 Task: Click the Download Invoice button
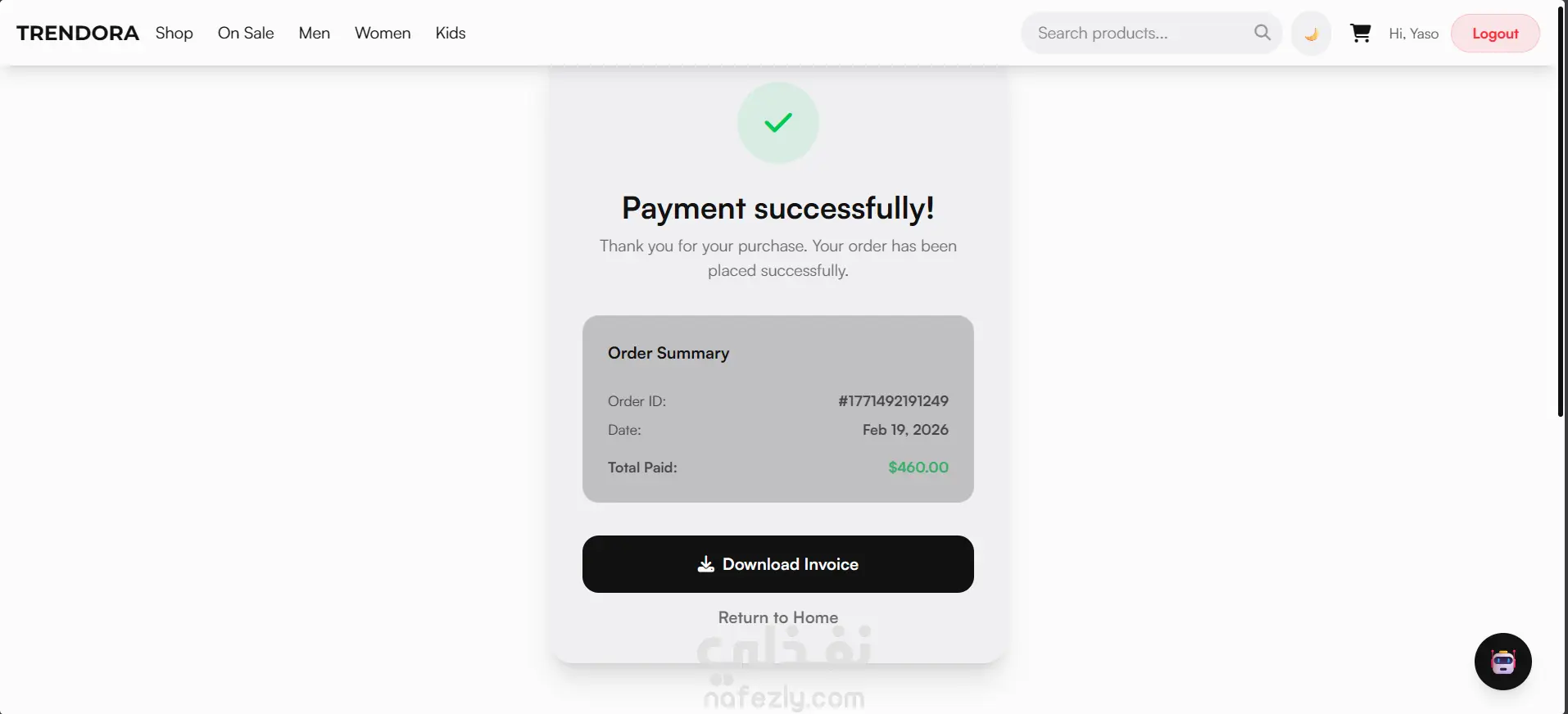click(778, 564)
